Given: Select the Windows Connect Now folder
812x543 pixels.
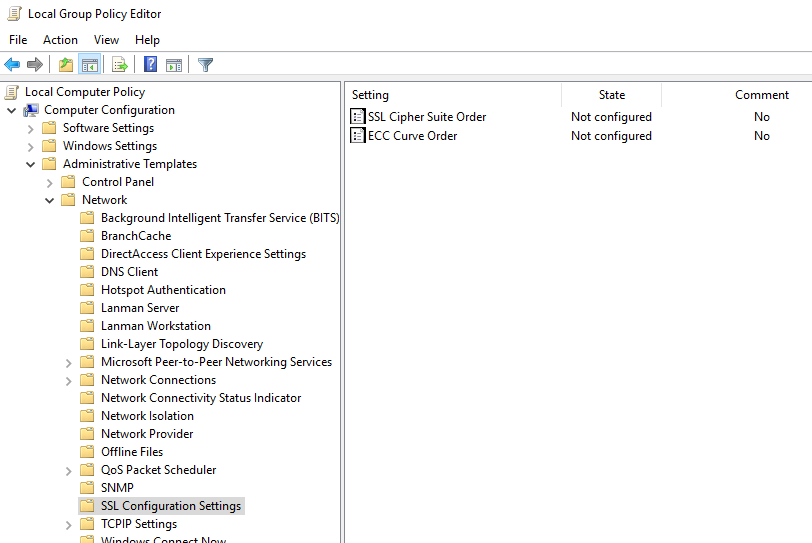Looking at the screenshot, I should coord(163,539).
